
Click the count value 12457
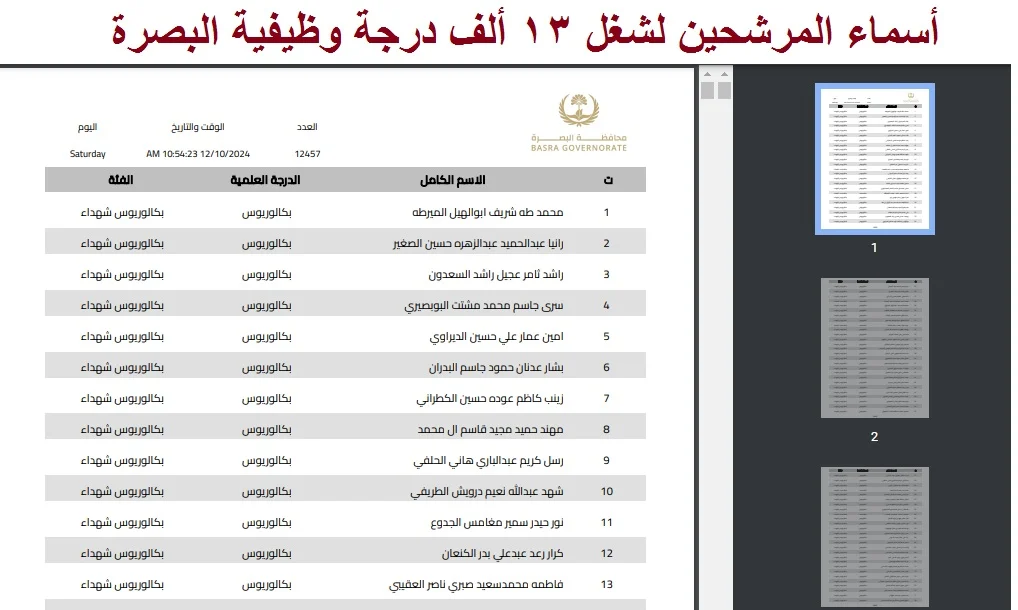pos(307,154)
